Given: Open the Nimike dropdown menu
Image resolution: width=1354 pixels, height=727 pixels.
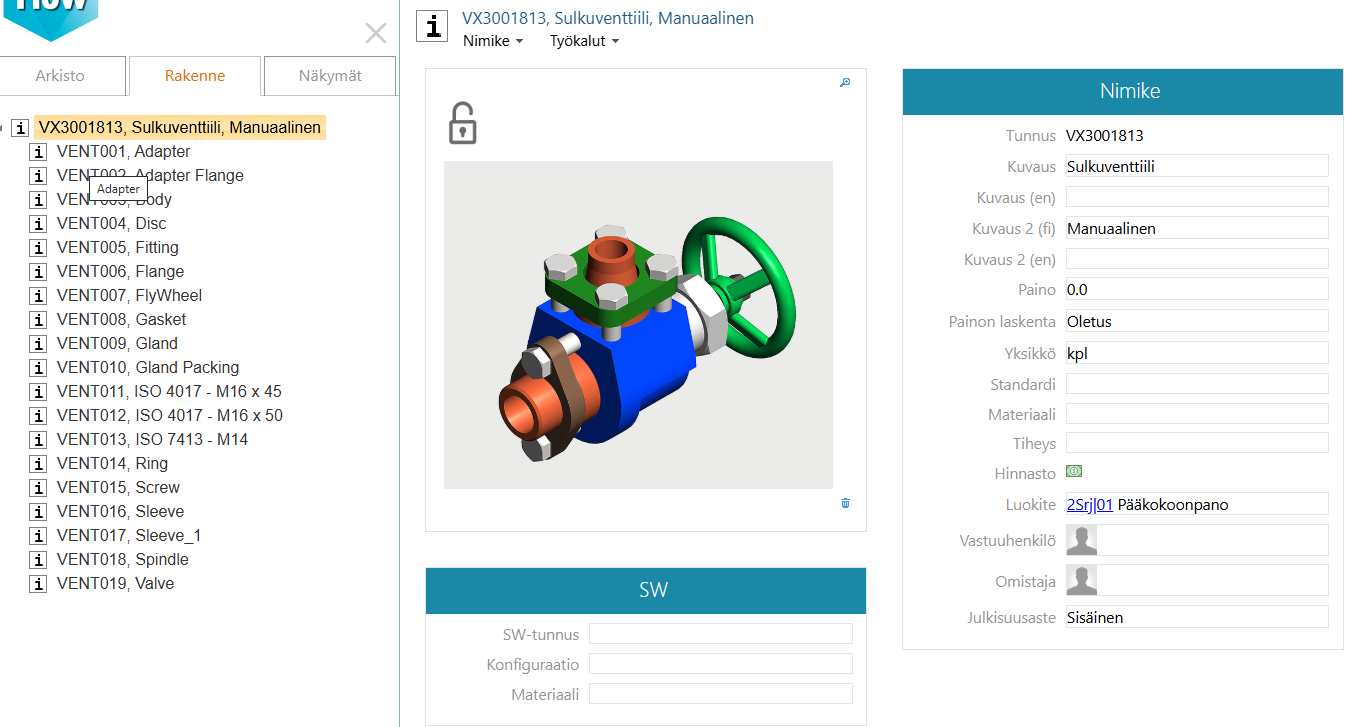Looking at the screenshot, I should (x=493, y=41).
